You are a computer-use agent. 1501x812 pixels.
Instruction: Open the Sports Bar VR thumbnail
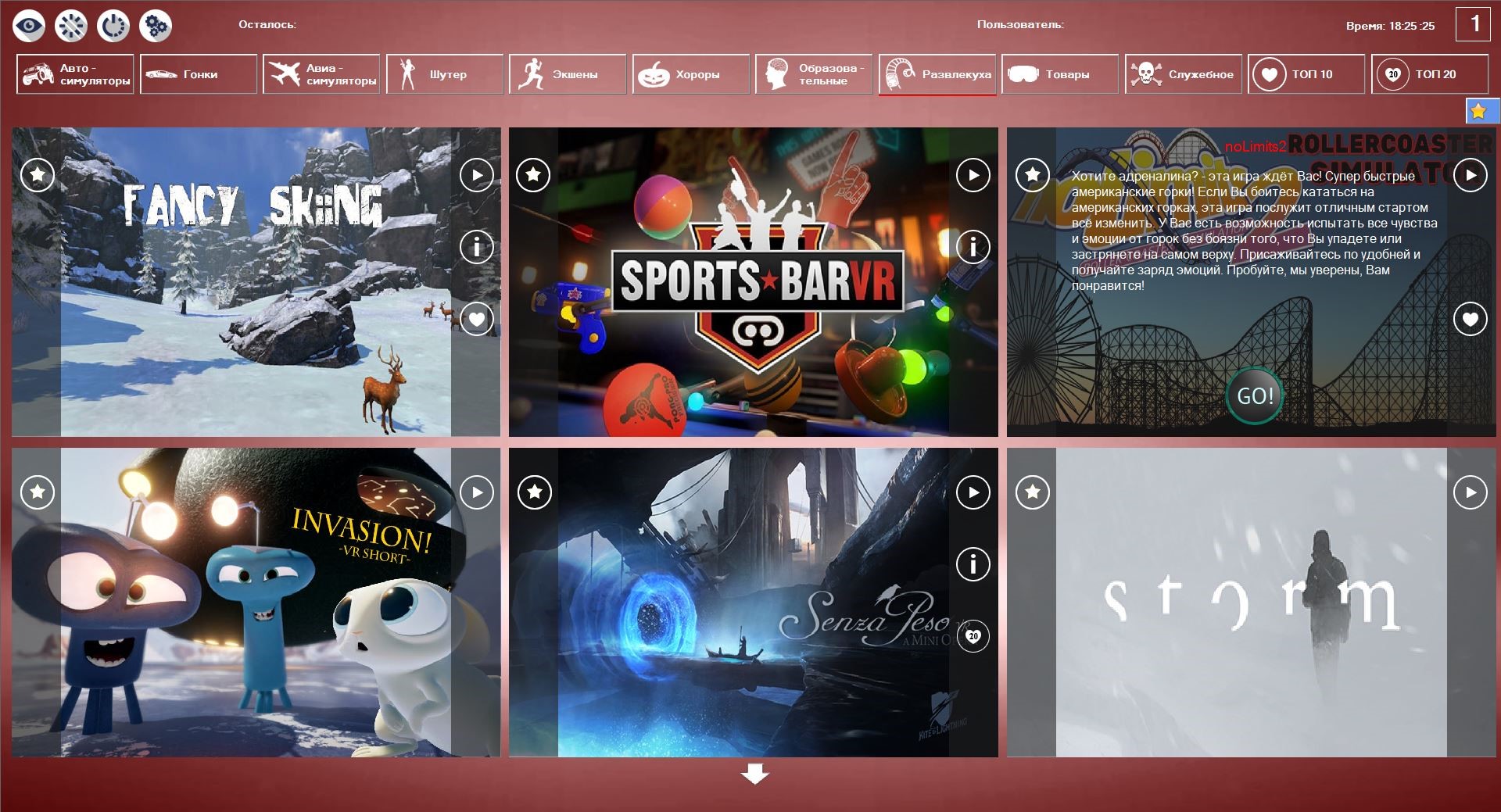754,281
